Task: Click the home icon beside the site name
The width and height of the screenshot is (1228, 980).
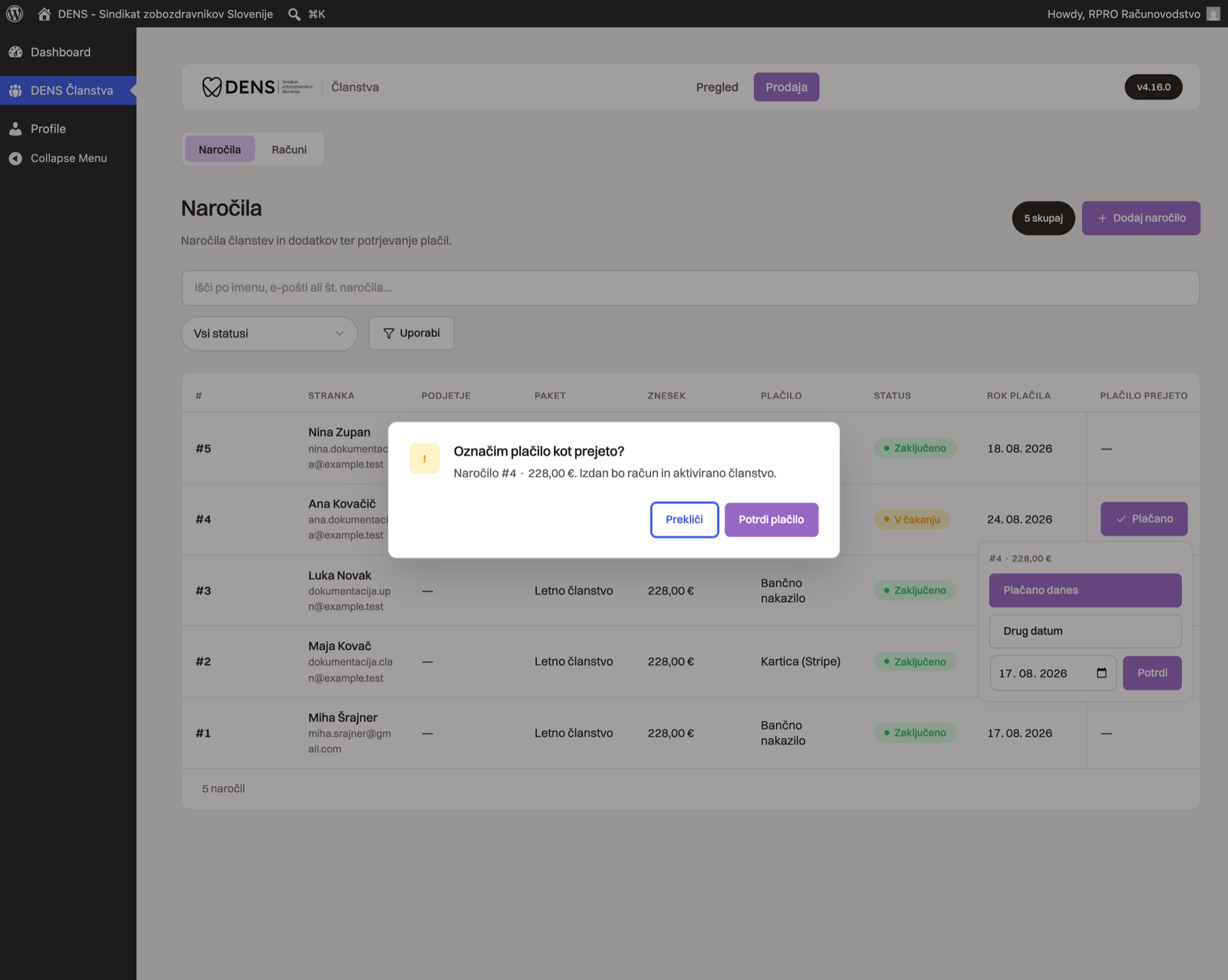Action: 44,13
